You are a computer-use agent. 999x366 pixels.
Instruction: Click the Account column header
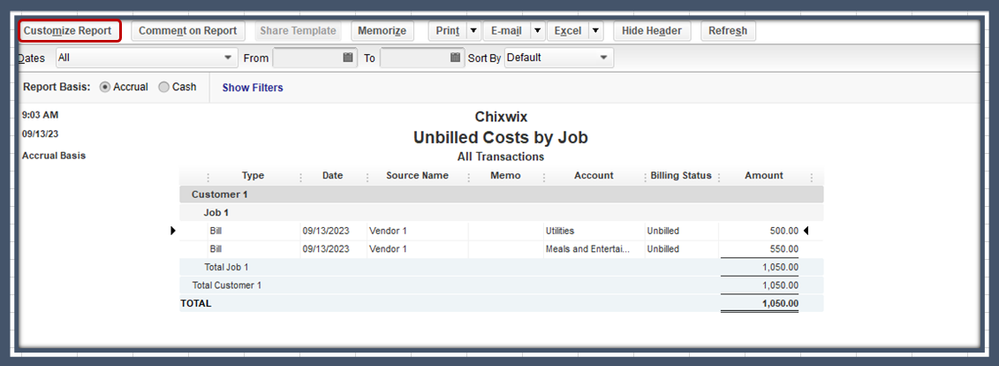pos(594,176)
